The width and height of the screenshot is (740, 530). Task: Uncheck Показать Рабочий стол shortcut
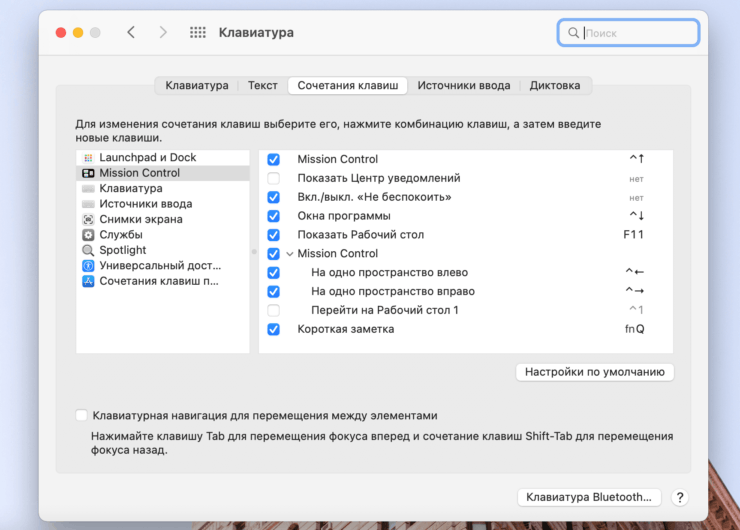pyautogui.click(x=273, y=235)
